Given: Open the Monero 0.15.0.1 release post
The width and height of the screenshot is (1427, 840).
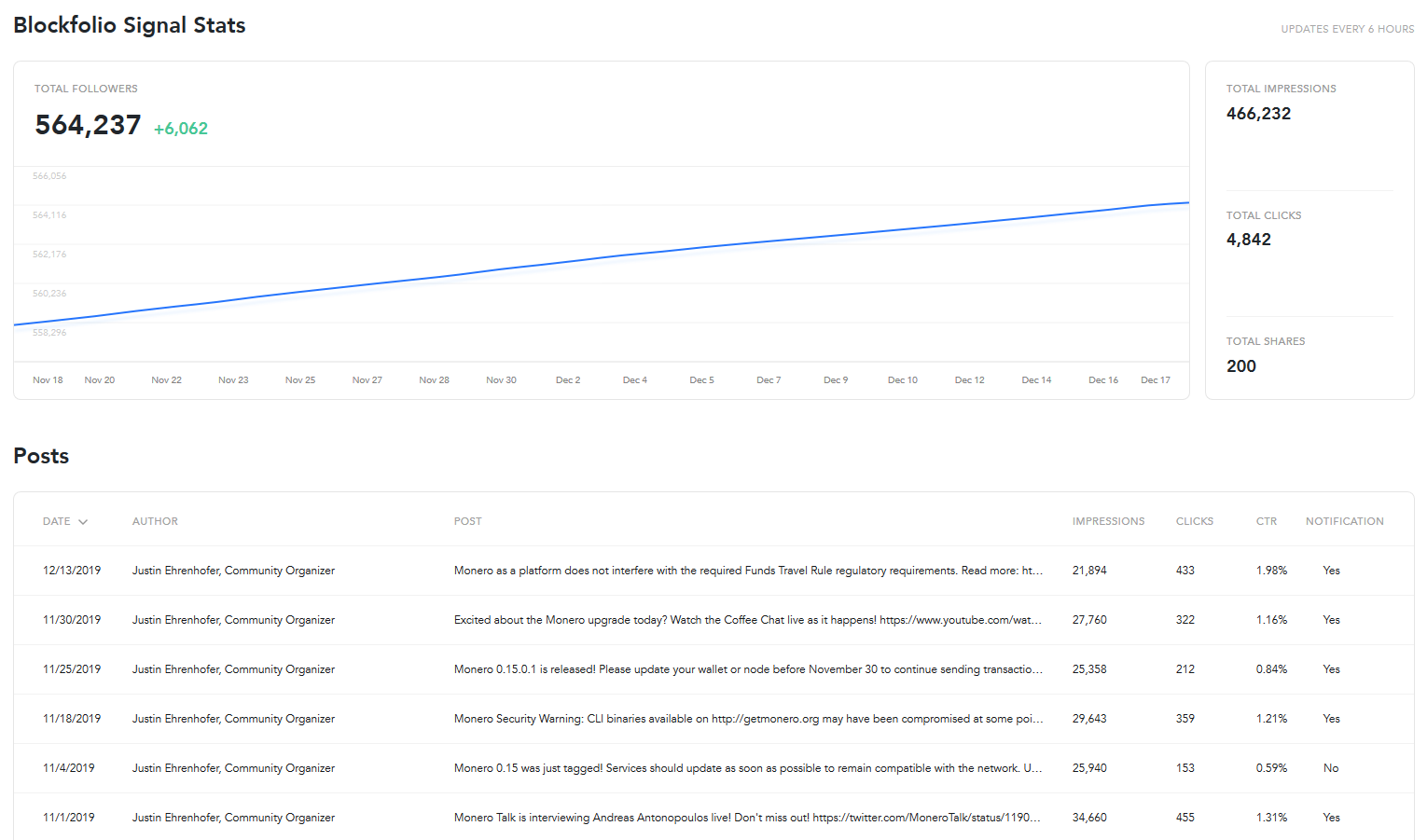Looking at the screenshot, I should 747,669.
